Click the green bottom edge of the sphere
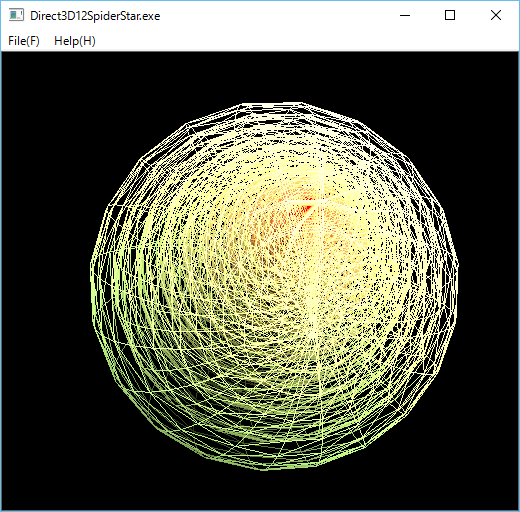Viewport: 520px width, 512px height. (x=267, y=467)
